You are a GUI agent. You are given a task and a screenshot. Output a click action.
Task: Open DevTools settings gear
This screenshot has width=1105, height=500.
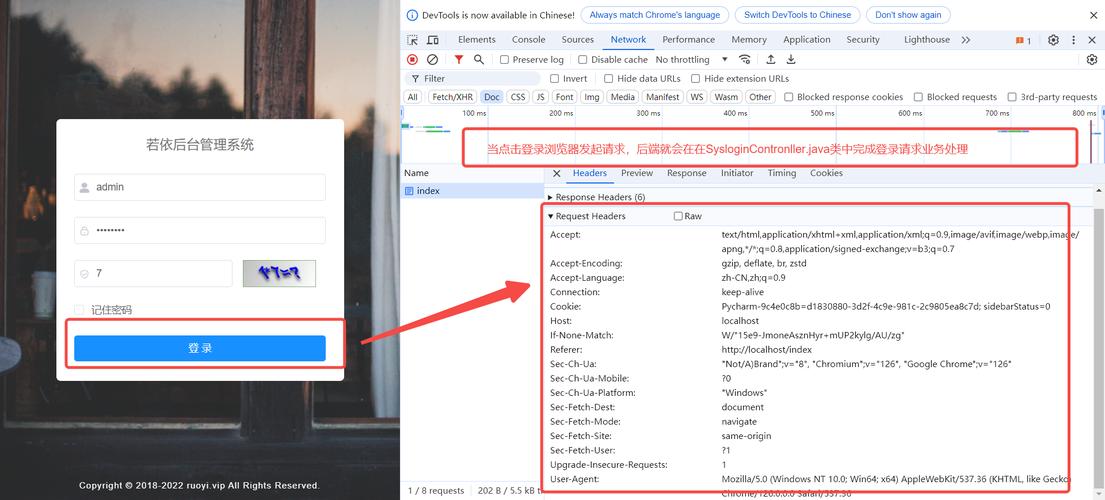[x=1053, y=40]
